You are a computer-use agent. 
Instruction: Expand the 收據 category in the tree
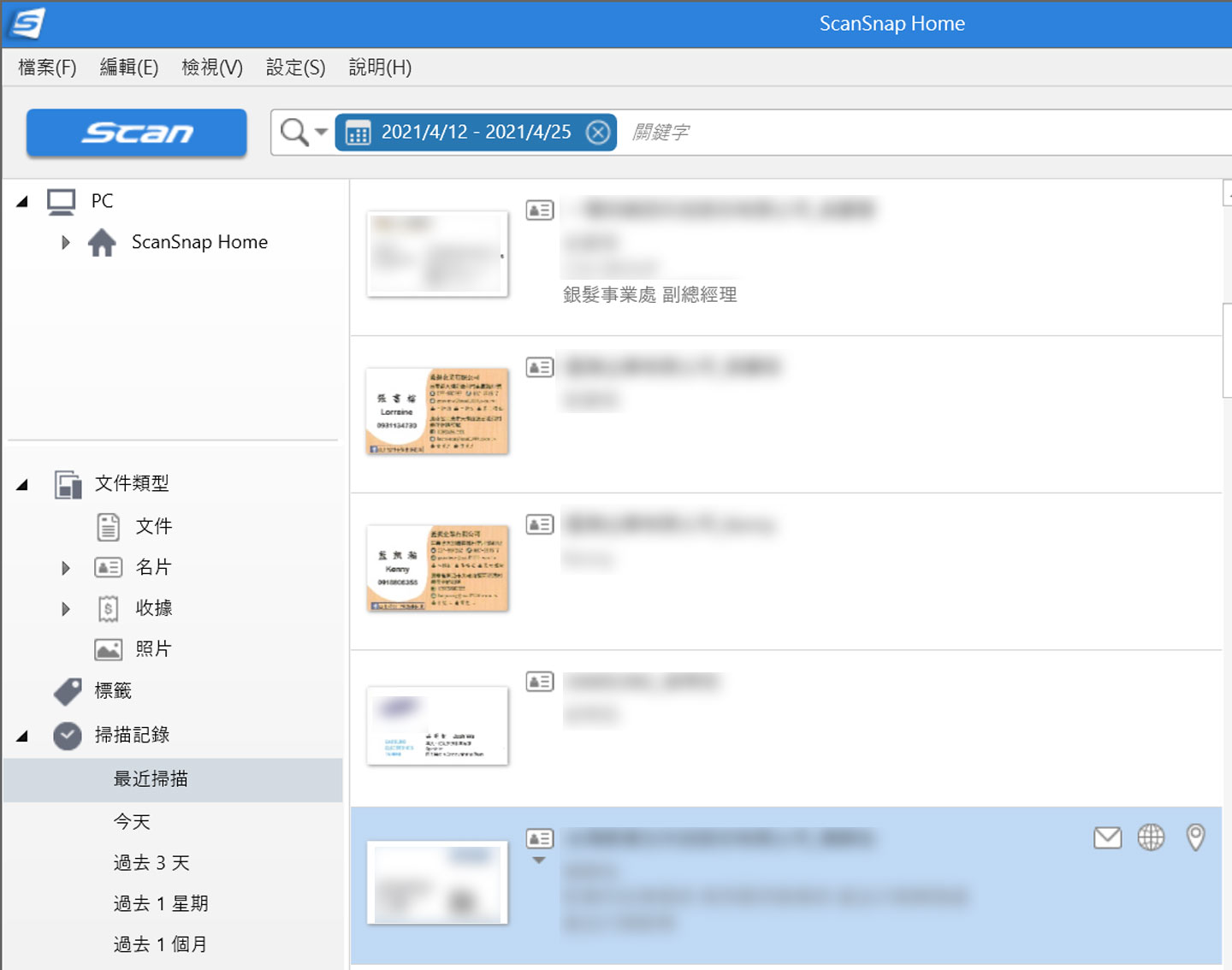[x=66, y=607]
